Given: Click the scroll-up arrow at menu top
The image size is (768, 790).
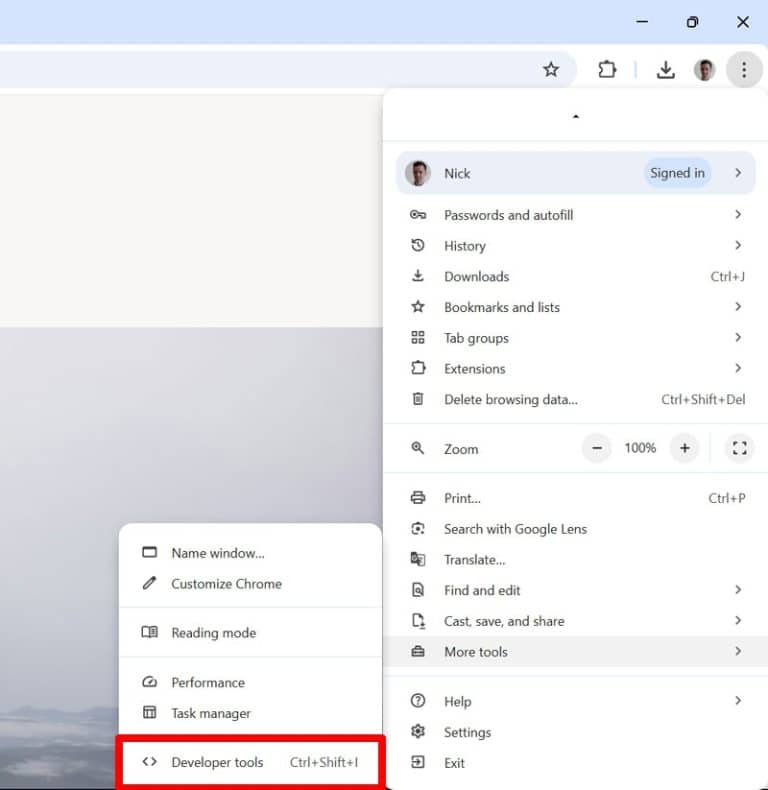Looking at the screenshot, I should pos(575,116).
